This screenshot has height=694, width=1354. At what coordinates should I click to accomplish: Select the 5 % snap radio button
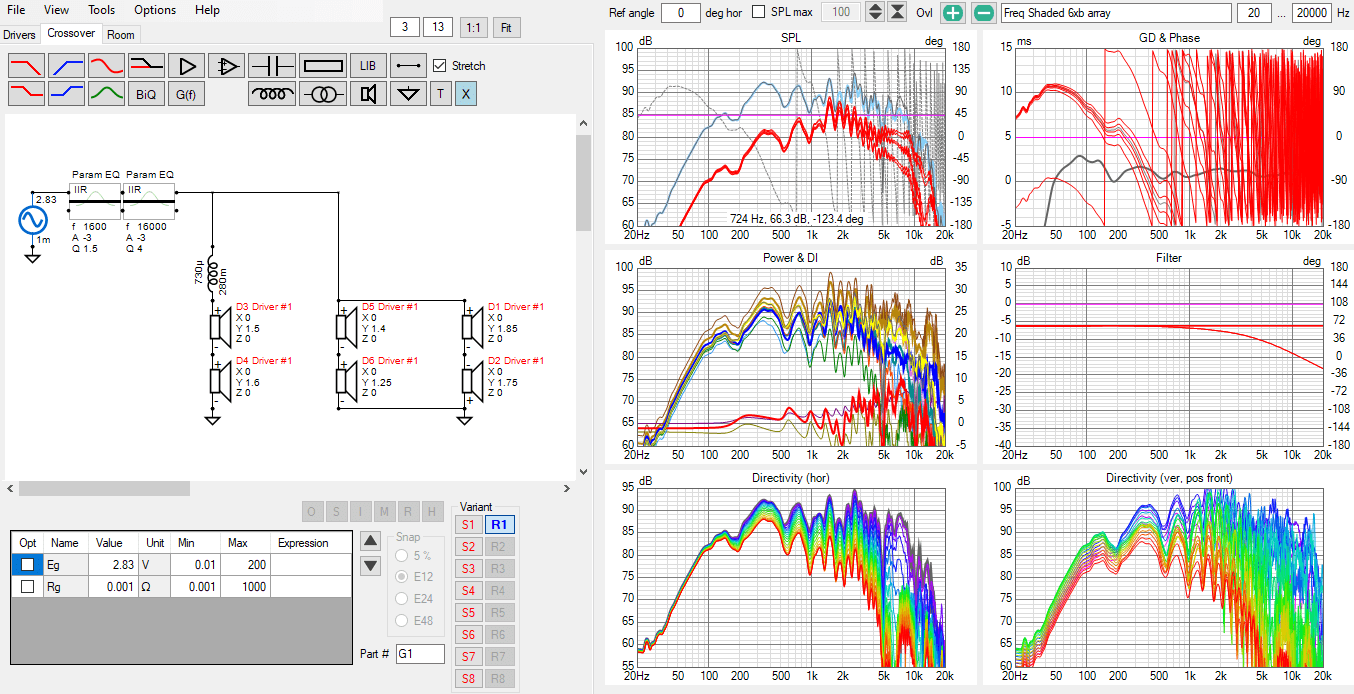(x=403, y=555)
